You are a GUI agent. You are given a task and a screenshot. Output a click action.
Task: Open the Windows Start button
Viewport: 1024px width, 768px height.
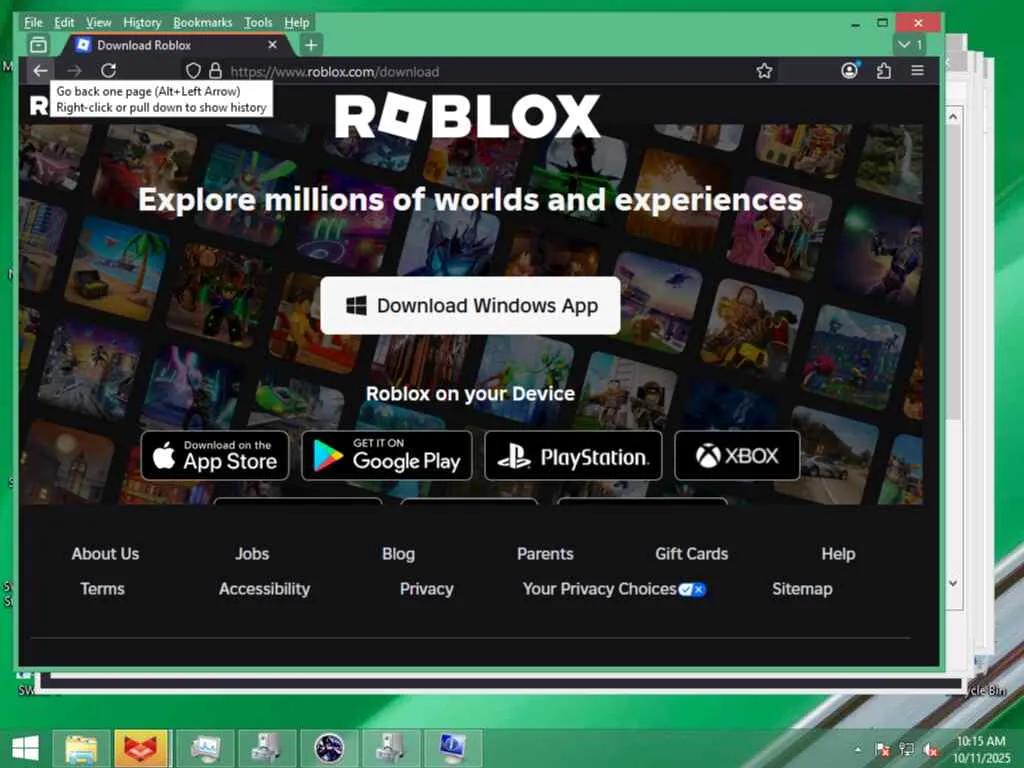[x=25, y=748]
